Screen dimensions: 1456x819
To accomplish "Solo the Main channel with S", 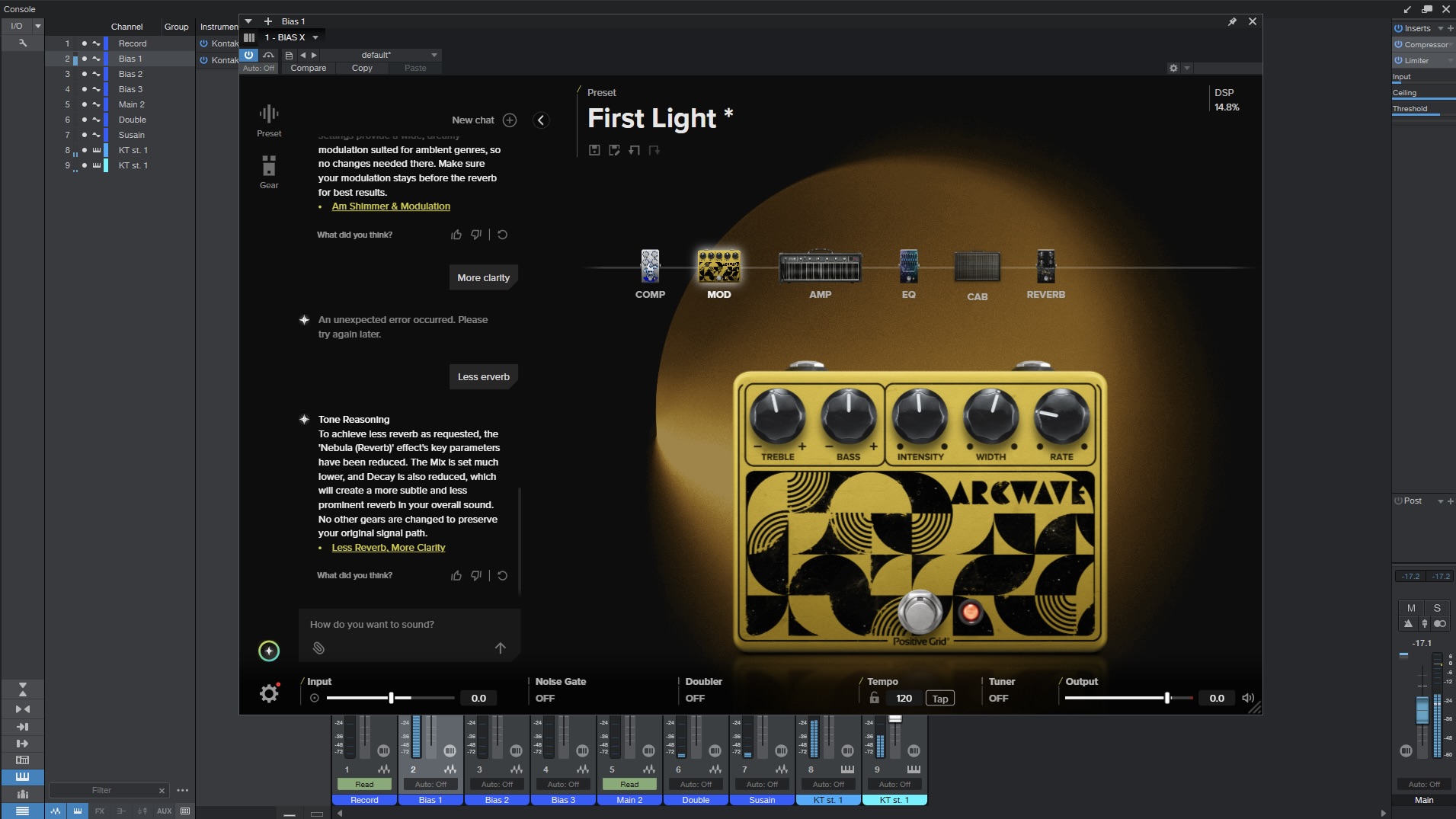I will click(1437, 608).
